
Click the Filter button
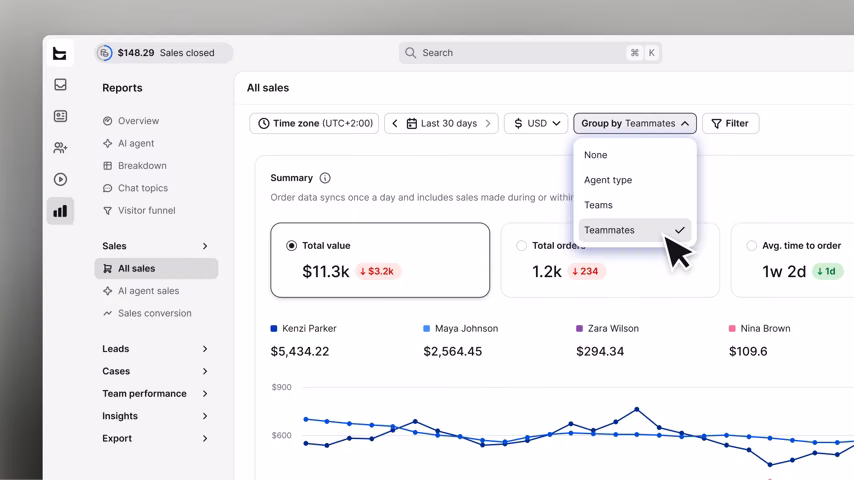730,123
